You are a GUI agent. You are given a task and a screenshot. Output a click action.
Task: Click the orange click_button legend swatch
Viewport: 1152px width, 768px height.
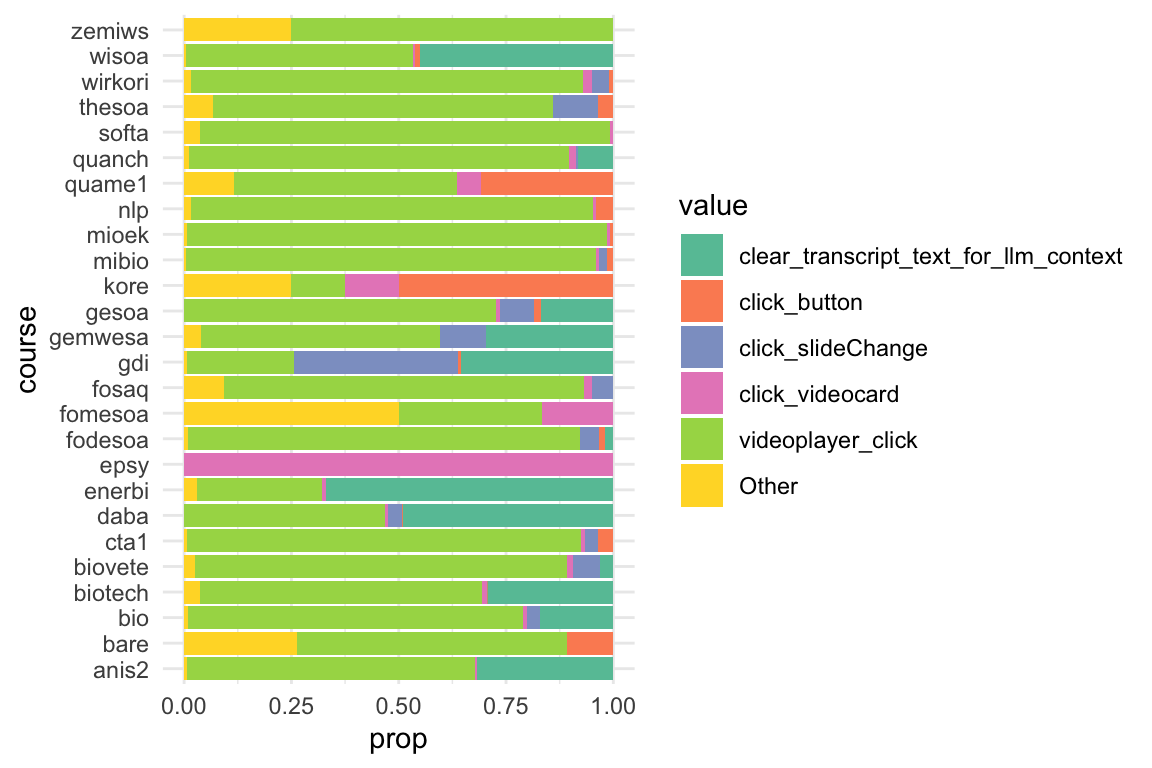tap(701, 302)
